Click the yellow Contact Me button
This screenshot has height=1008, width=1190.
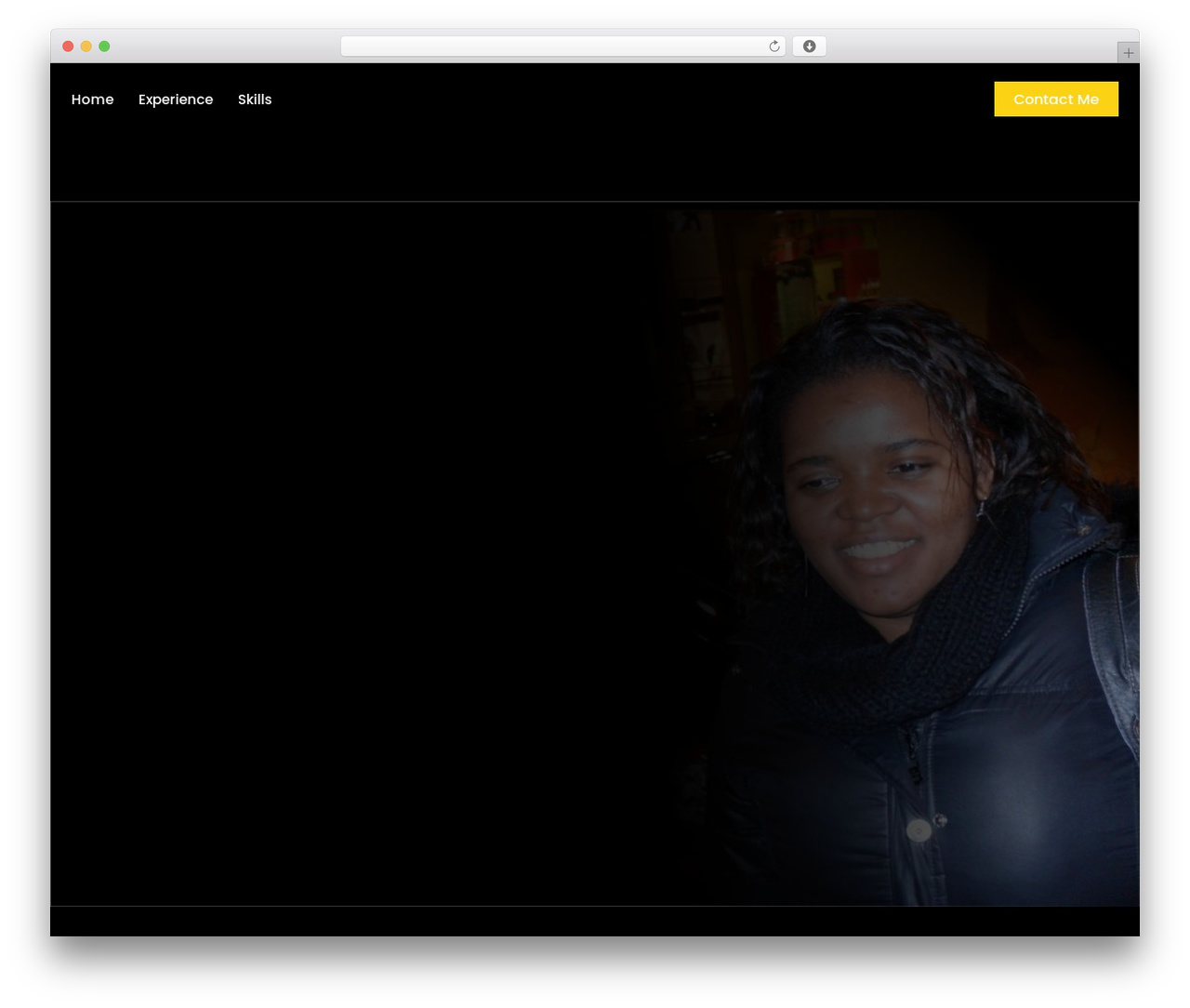tap(1056, 99)
